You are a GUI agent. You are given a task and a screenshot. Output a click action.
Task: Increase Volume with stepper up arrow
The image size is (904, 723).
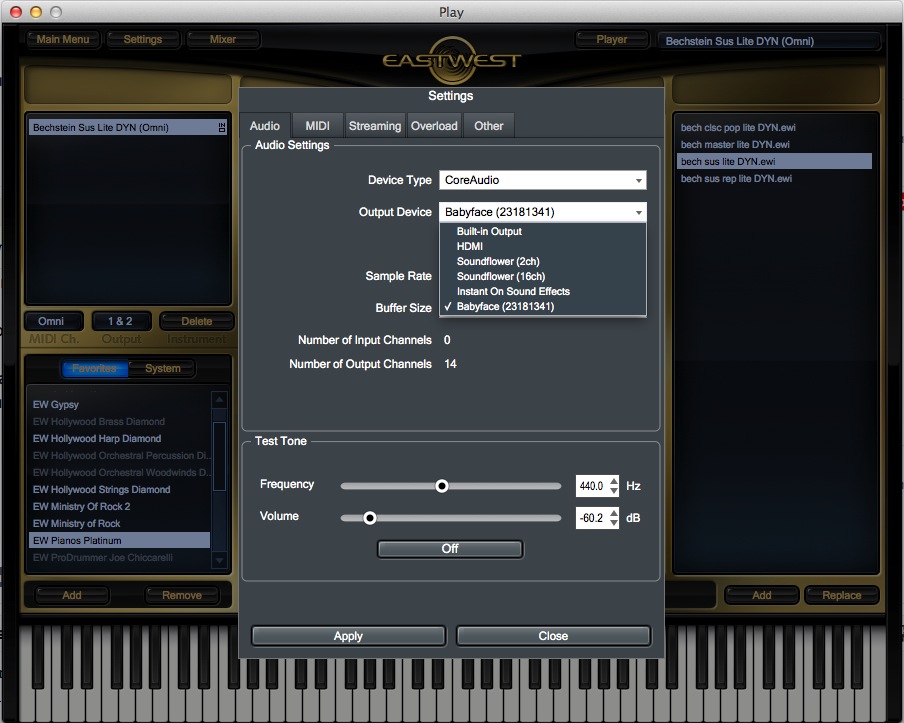[x=614, y=513]
